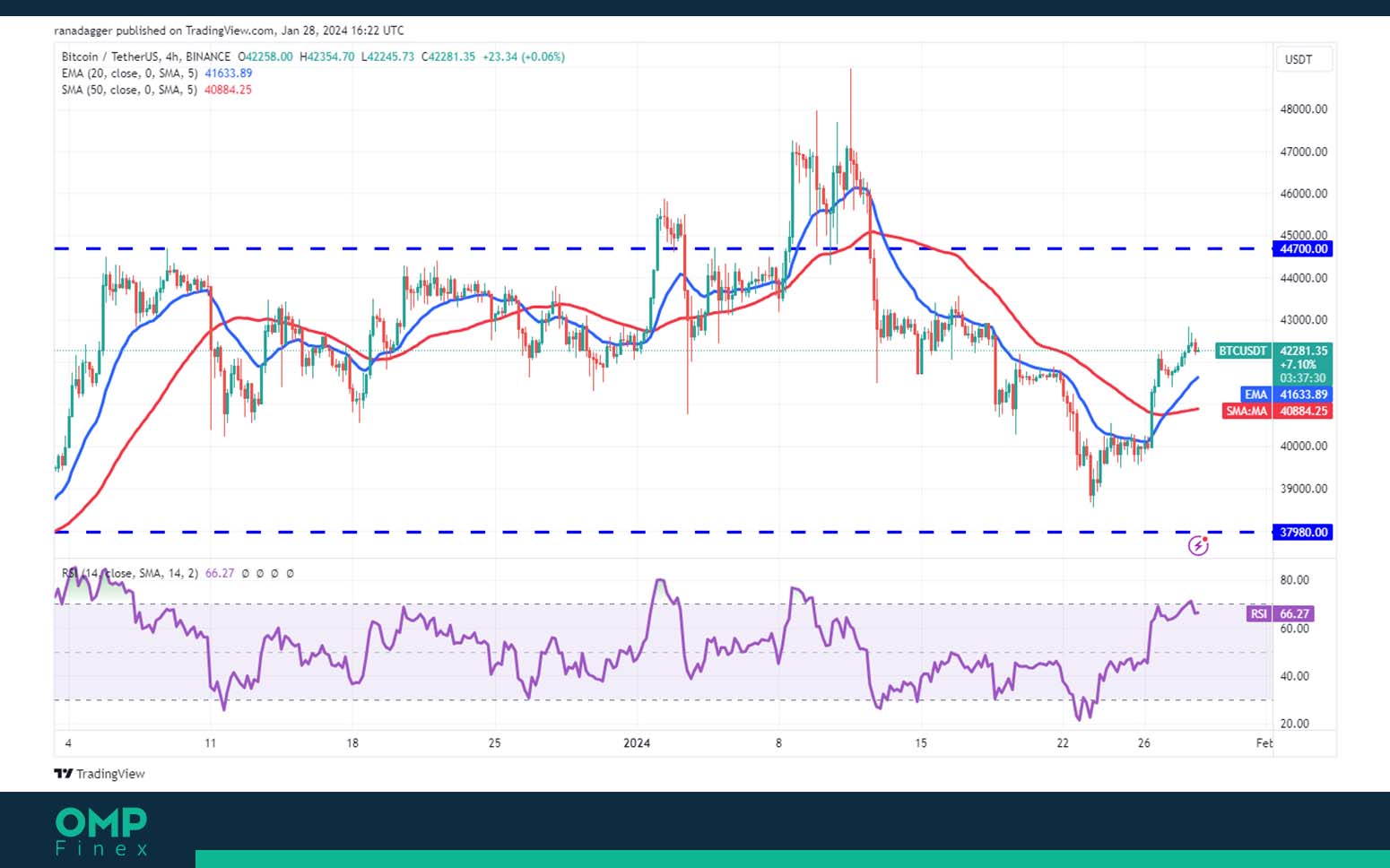Click the 47000.00 price axis label
This screenshot has height=868, width=1390.
pos(1303,152)
